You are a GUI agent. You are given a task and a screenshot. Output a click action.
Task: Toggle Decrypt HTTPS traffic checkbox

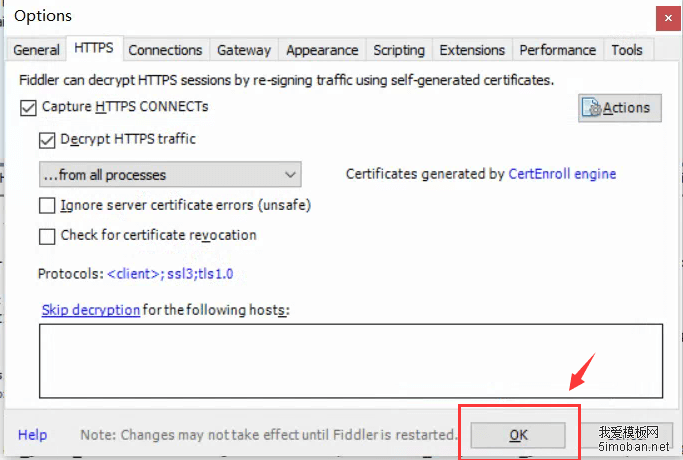(x=47, y=140)
